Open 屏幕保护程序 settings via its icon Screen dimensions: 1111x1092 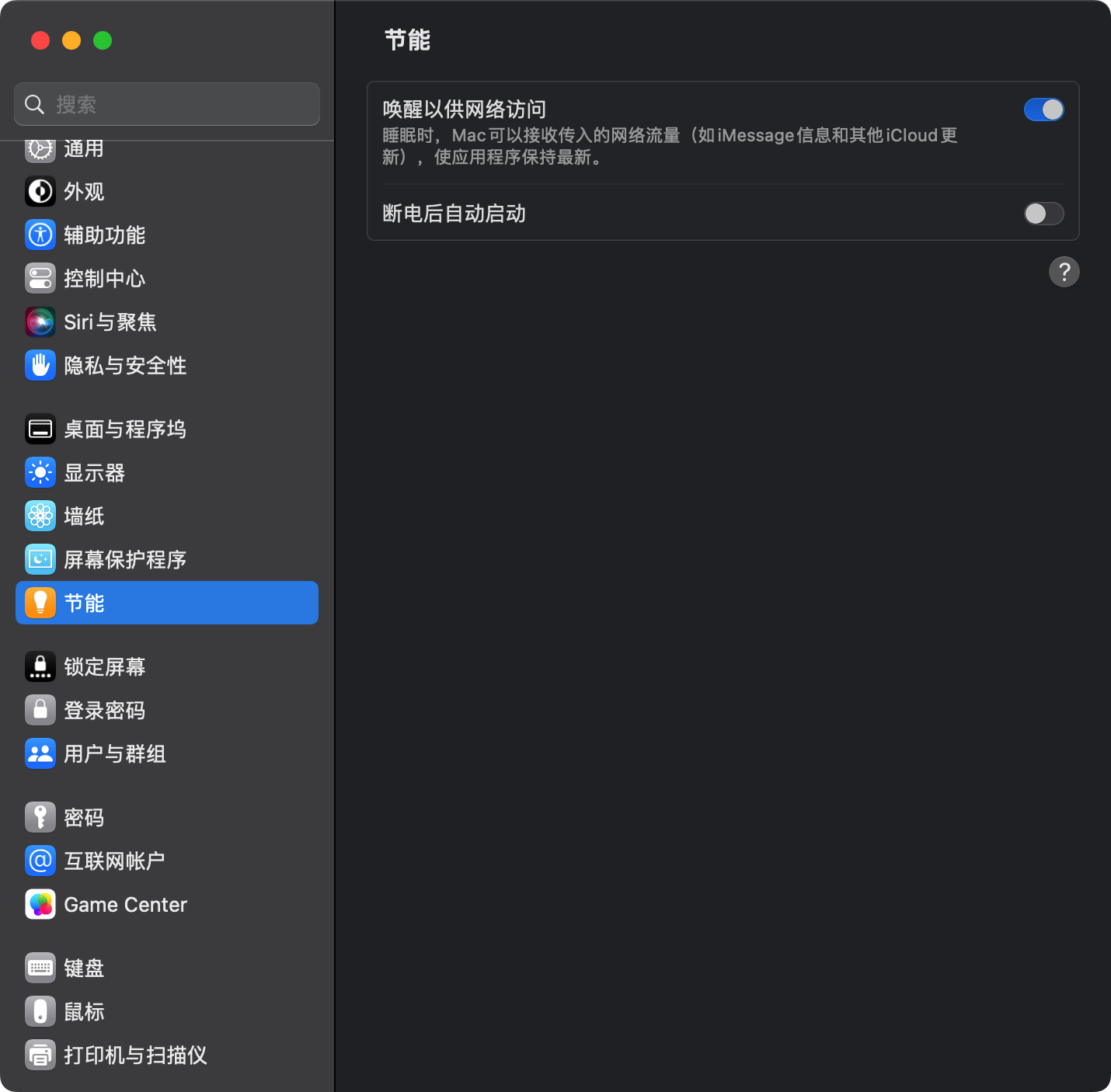point(40,558)
